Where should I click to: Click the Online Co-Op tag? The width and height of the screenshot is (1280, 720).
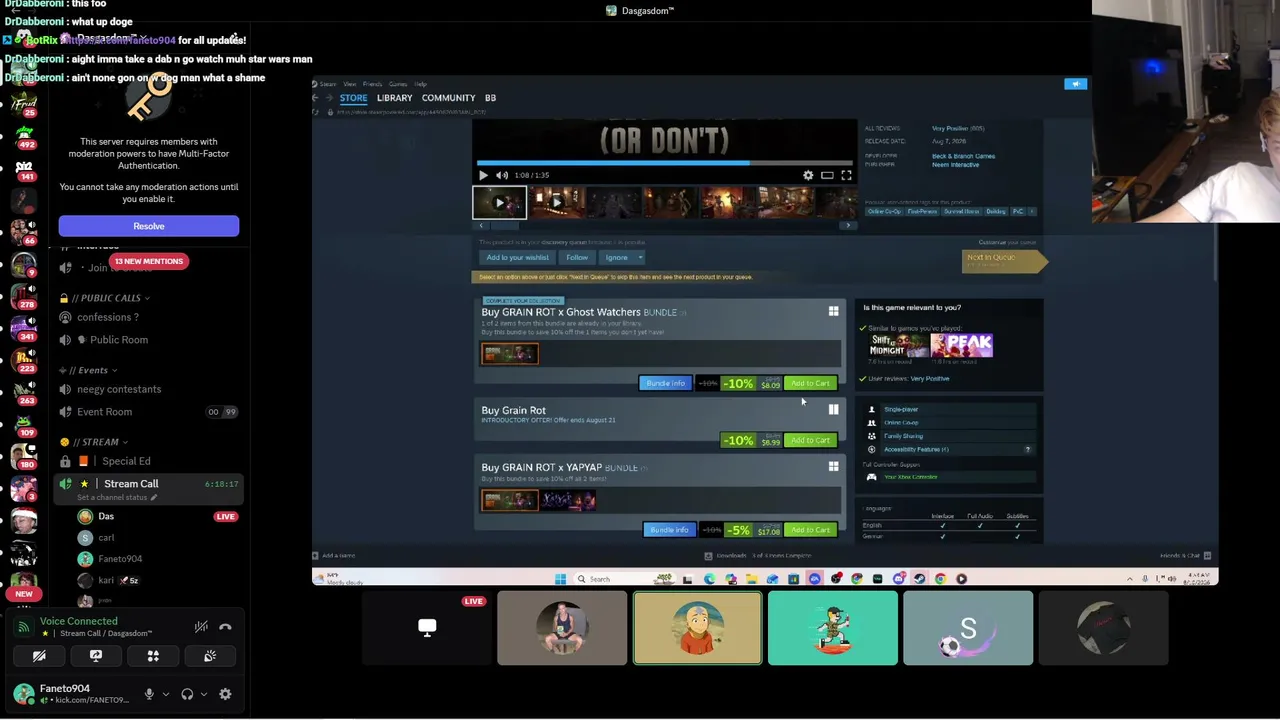click(x=882, y=211)
